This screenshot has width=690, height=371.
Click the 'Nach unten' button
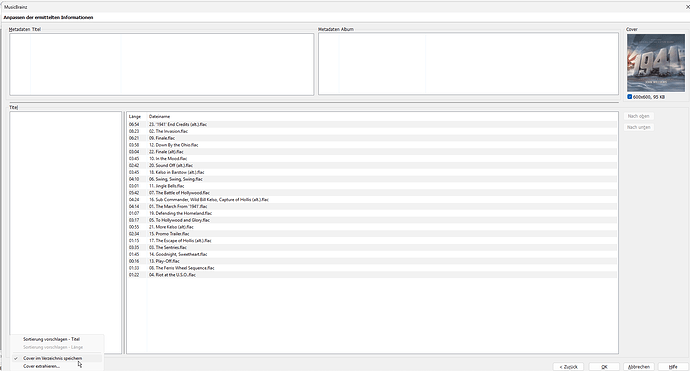(639, 127)
